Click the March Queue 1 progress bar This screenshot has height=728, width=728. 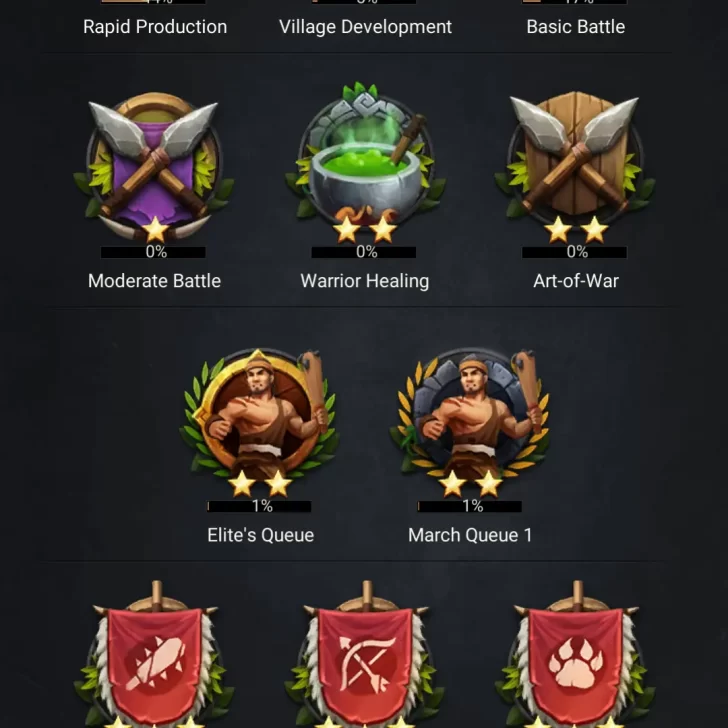coord(470,506)
